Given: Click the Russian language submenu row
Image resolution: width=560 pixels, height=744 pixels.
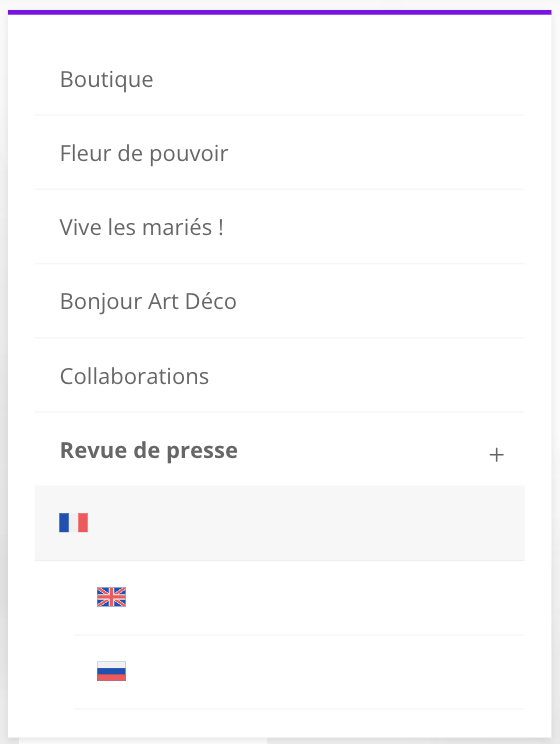Looking at the screenshot, I should [299, 672].
